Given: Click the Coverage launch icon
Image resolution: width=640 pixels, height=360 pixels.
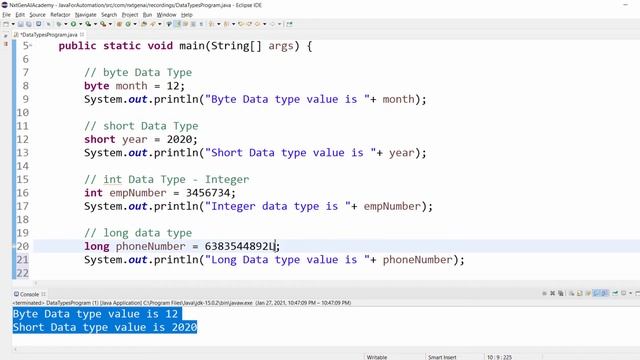Looking at the screenshot, I should pyautogui.click(x=88, y=24).
